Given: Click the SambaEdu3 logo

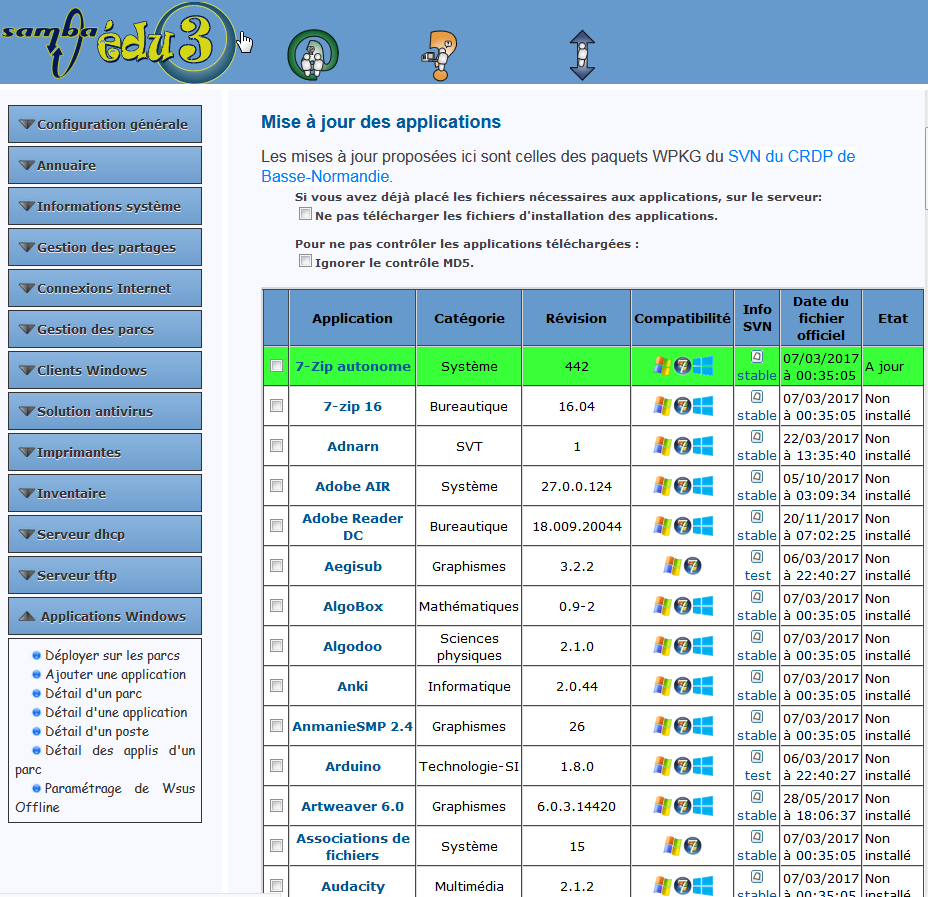Looking at the screenshot, I should [x=117, y=43].
